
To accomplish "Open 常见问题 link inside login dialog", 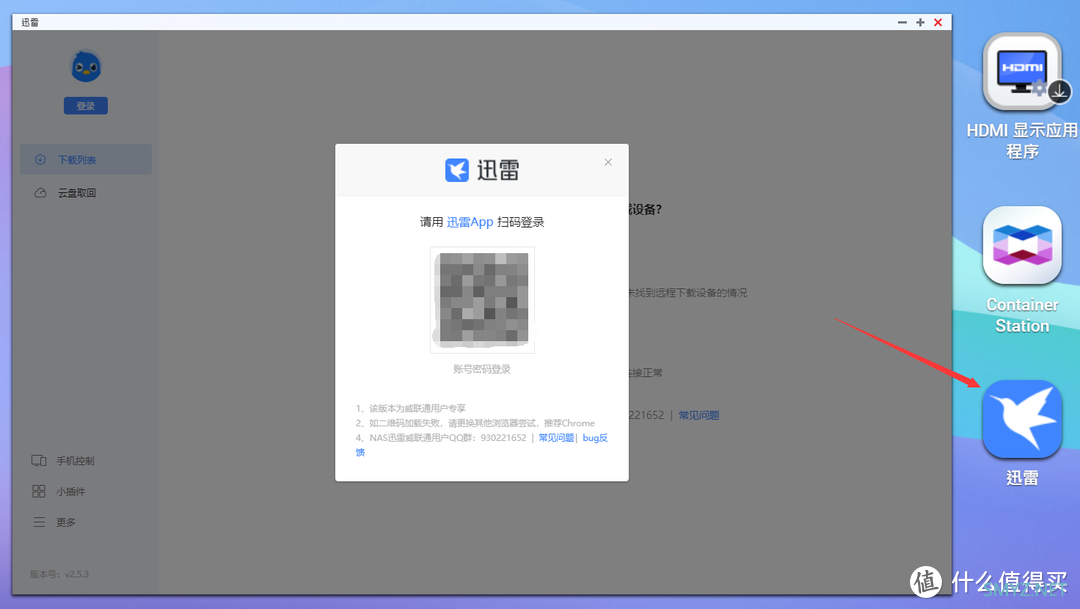I will pos(556,437).
